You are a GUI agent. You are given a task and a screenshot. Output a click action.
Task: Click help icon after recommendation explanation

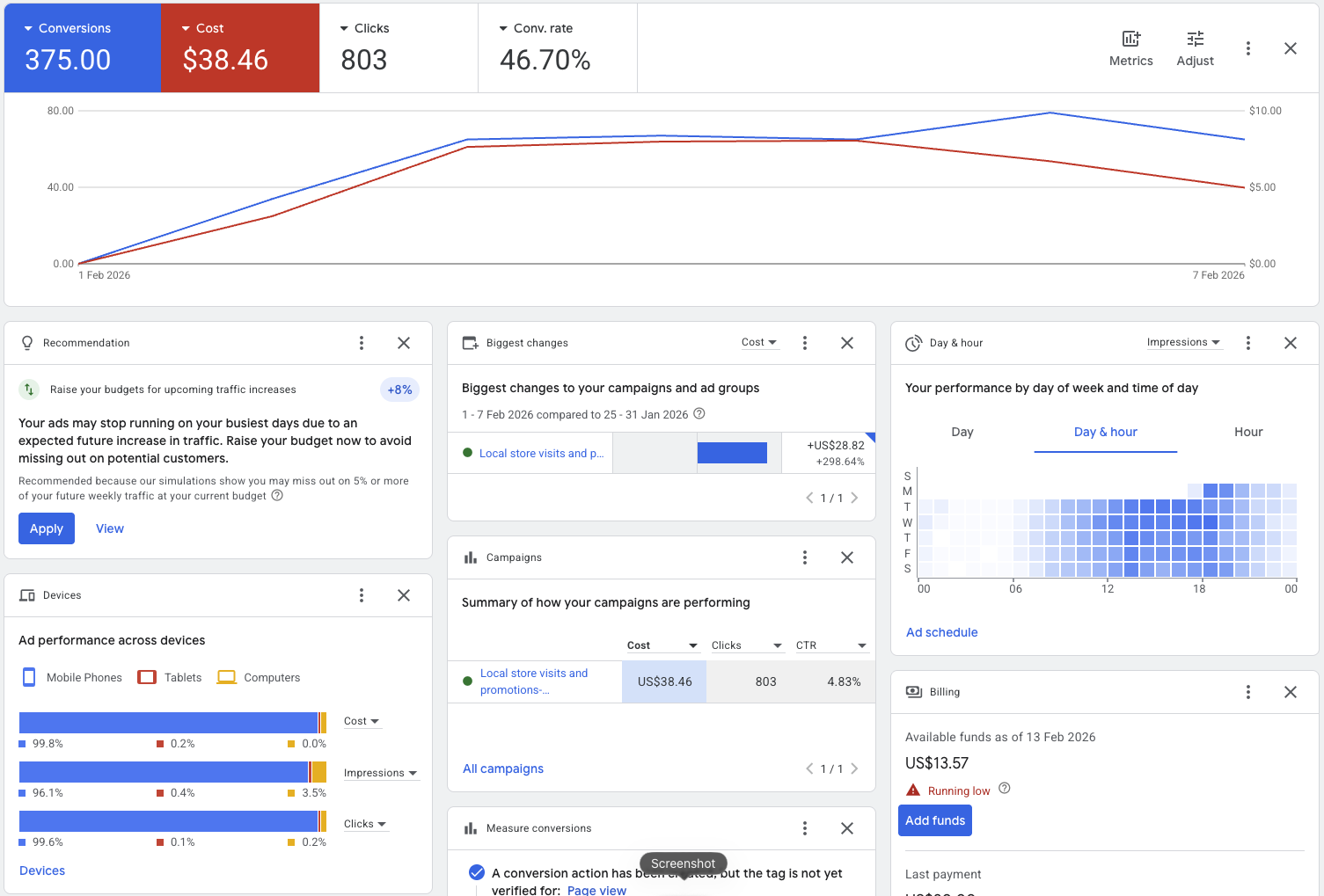(x=277, y=496)
